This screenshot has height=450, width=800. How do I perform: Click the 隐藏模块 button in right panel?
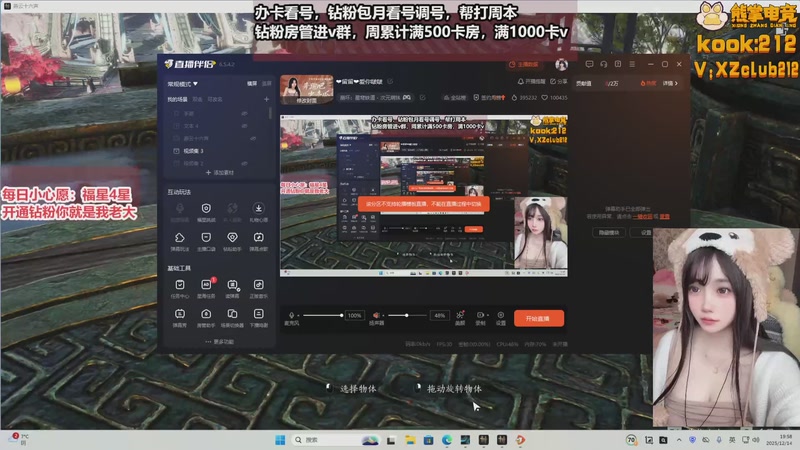[609, 233]
